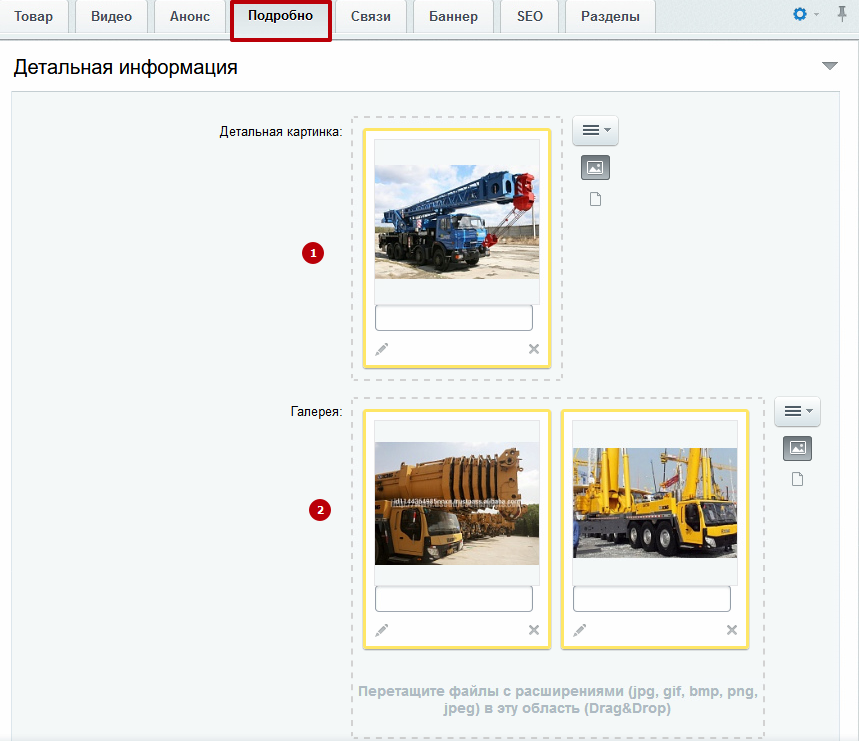The width and height of the screenshot is (859, 741).
Task: Collapse the Детальная информация section
Action: (x=830, y=66)
